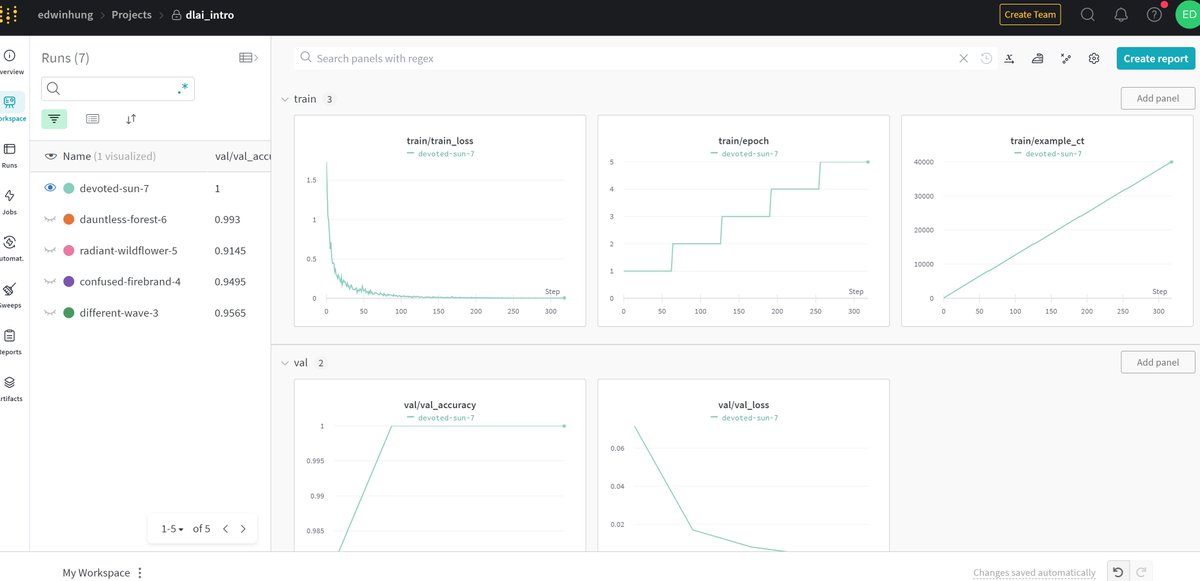
Task: Open the val/val_loss chart panel
Action: [x=743, y=465]
